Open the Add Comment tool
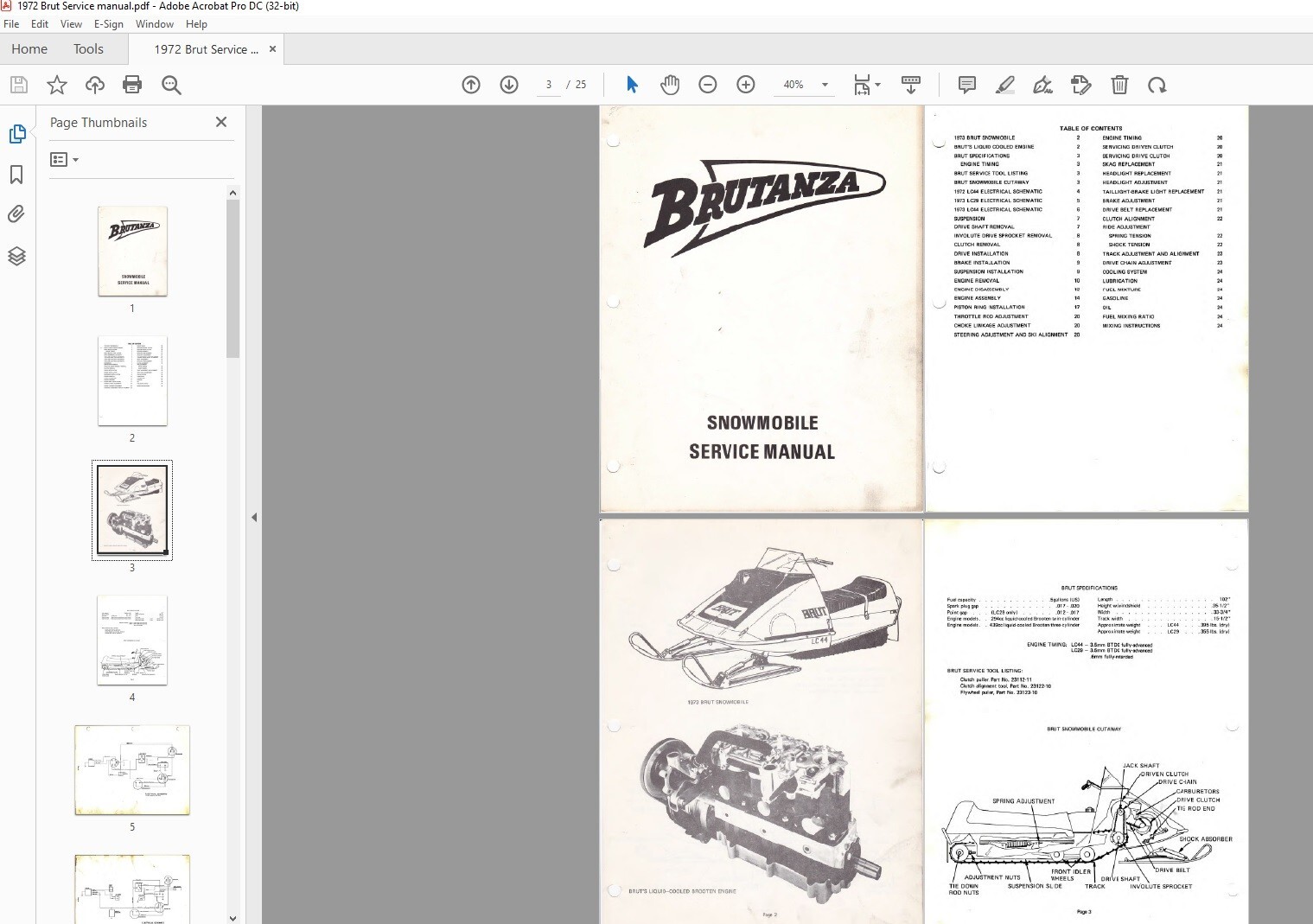Image resolution: width=1313 pixels, height=924 pixels. 966,85
